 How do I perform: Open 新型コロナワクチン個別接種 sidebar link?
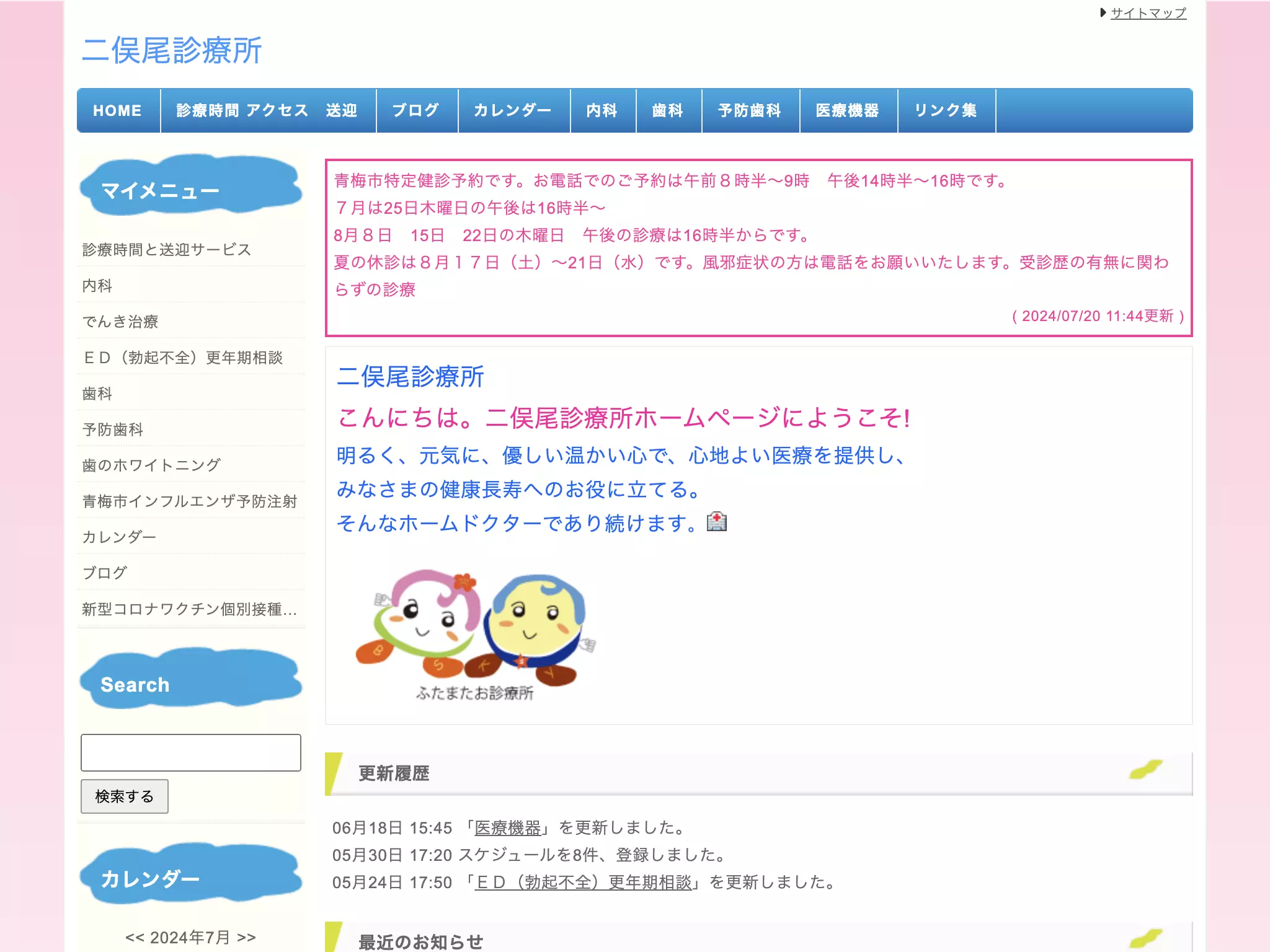click(x=190, y=609)
